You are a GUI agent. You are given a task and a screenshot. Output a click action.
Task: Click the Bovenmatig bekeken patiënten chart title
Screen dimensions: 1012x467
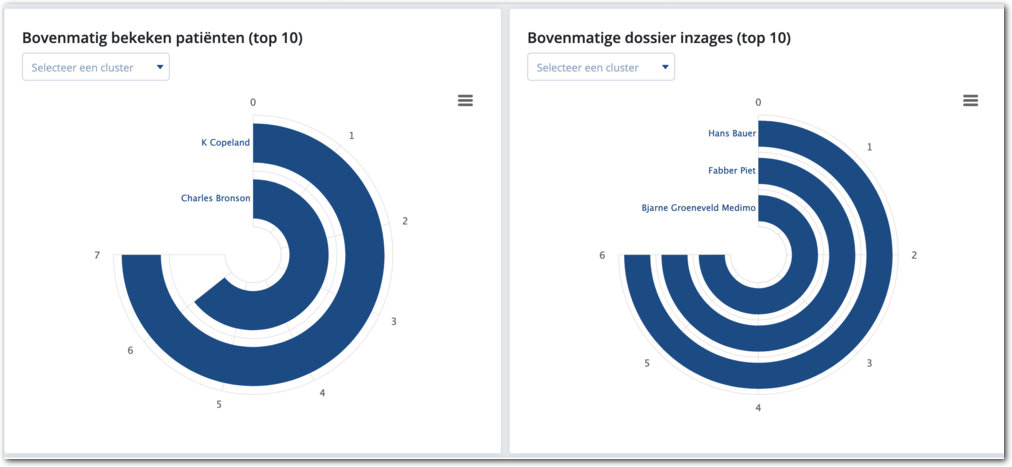point(162,38)
